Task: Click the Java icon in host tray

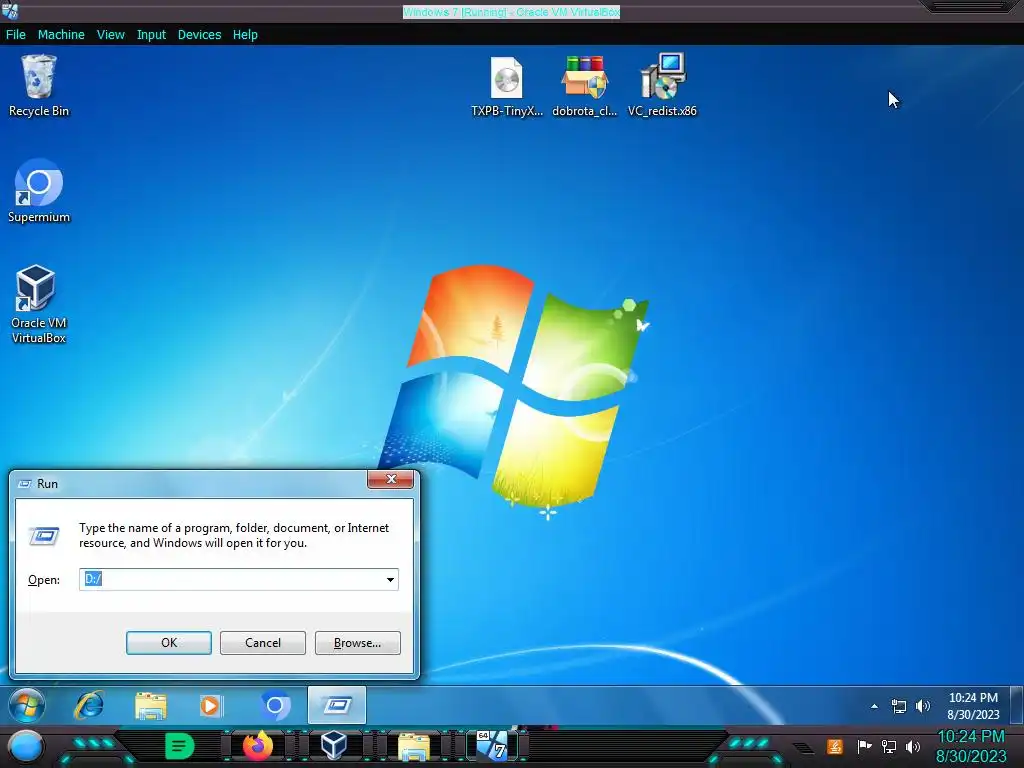Action: (835, 746)
